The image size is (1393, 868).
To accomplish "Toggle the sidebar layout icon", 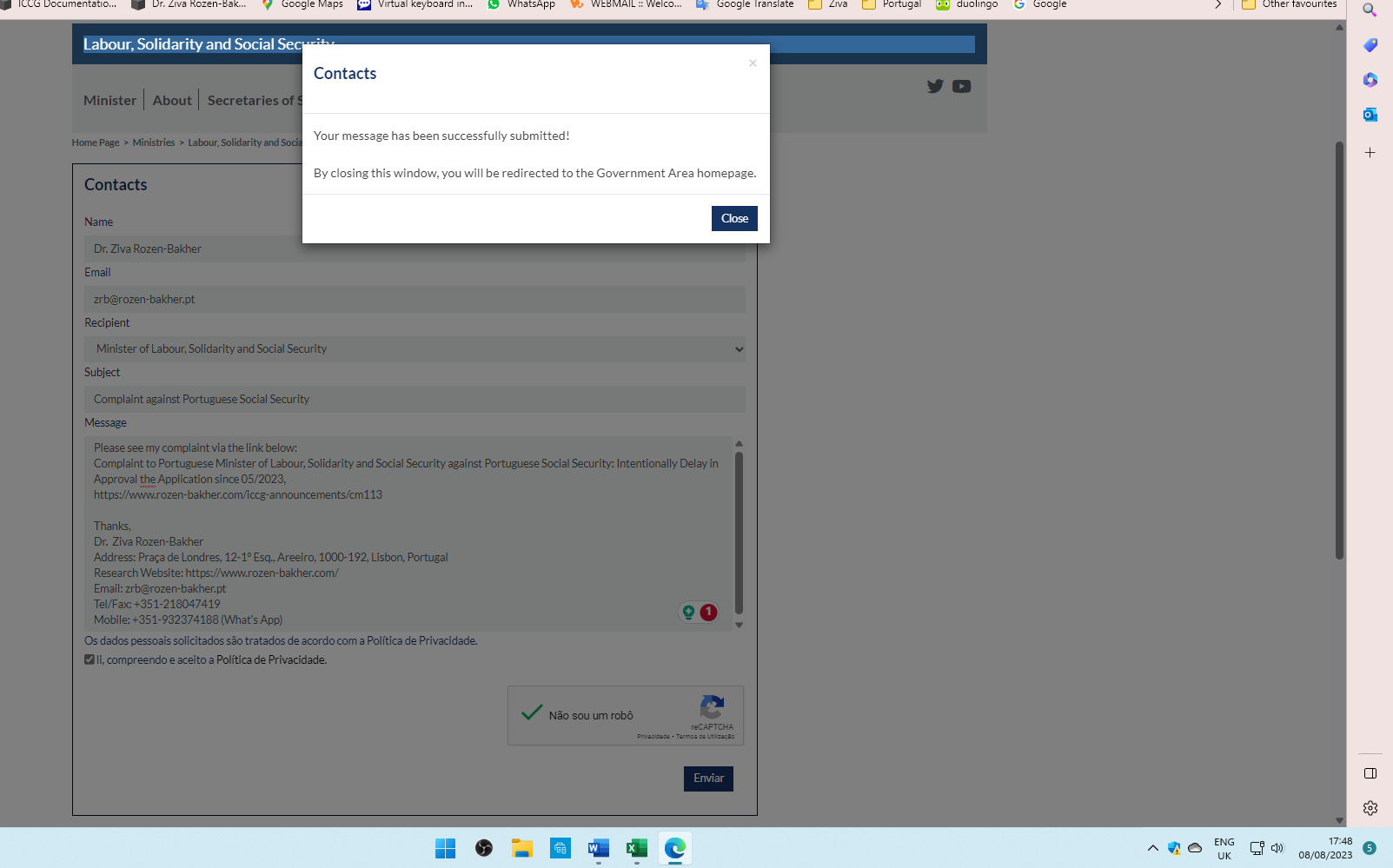I will 1370,773.
